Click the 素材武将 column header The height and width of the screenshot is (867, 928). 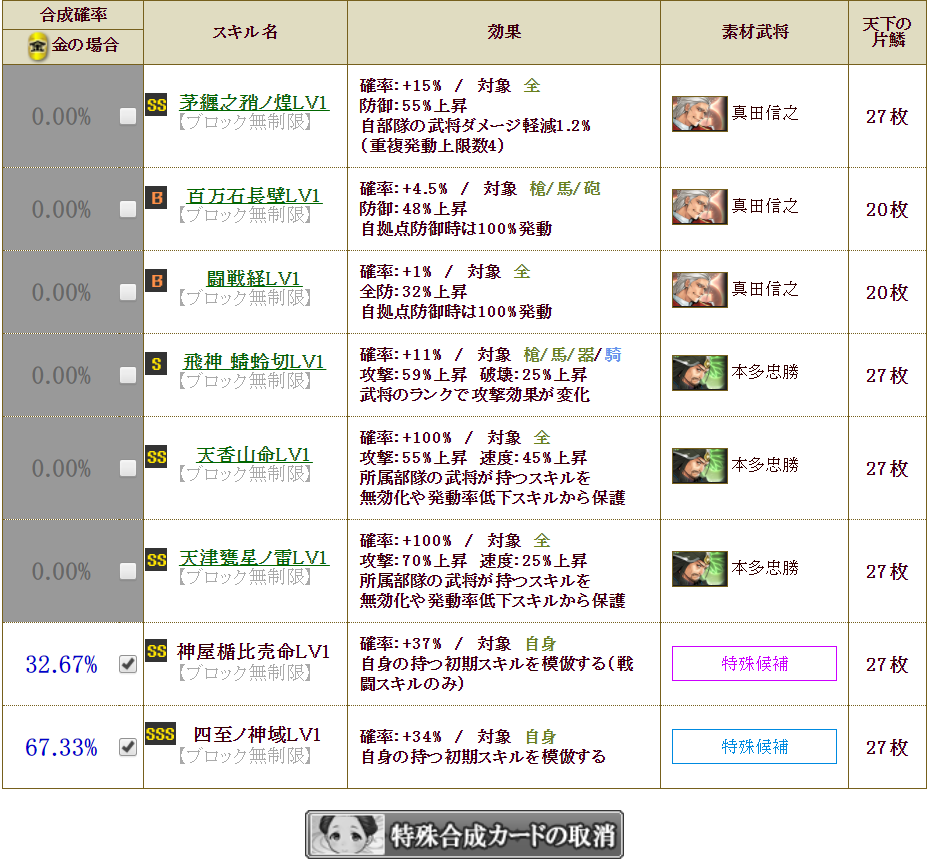click(x=755, y=32)
